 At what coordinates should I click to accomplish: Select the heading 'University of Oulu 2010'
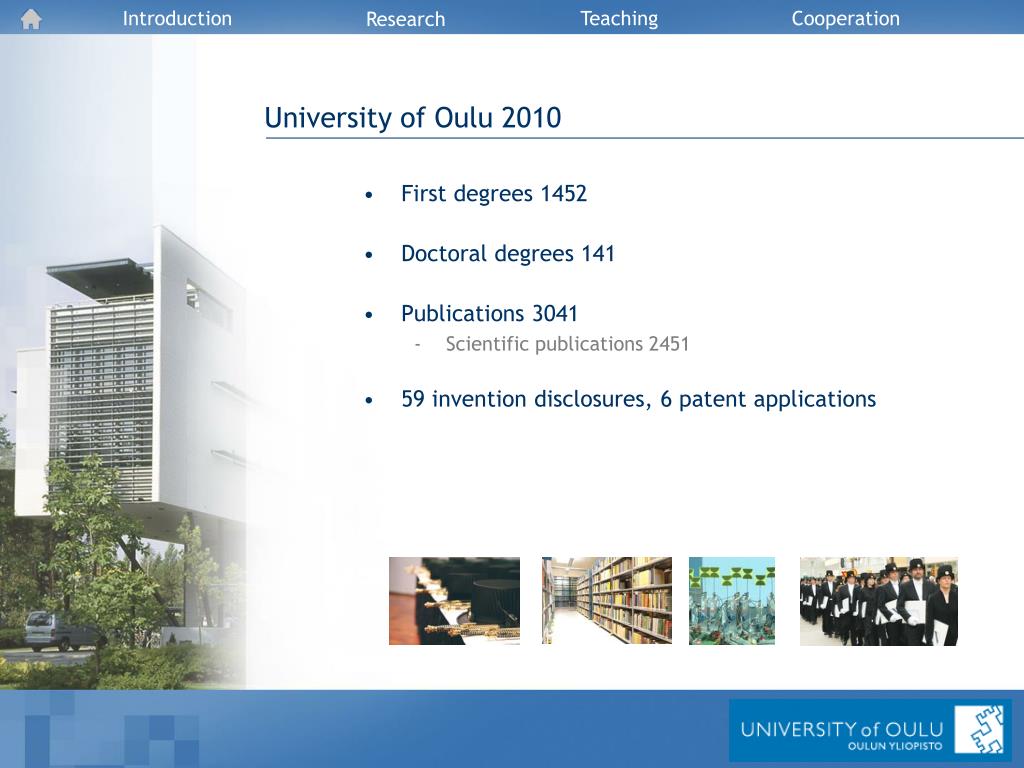click(x=413, y=118)
